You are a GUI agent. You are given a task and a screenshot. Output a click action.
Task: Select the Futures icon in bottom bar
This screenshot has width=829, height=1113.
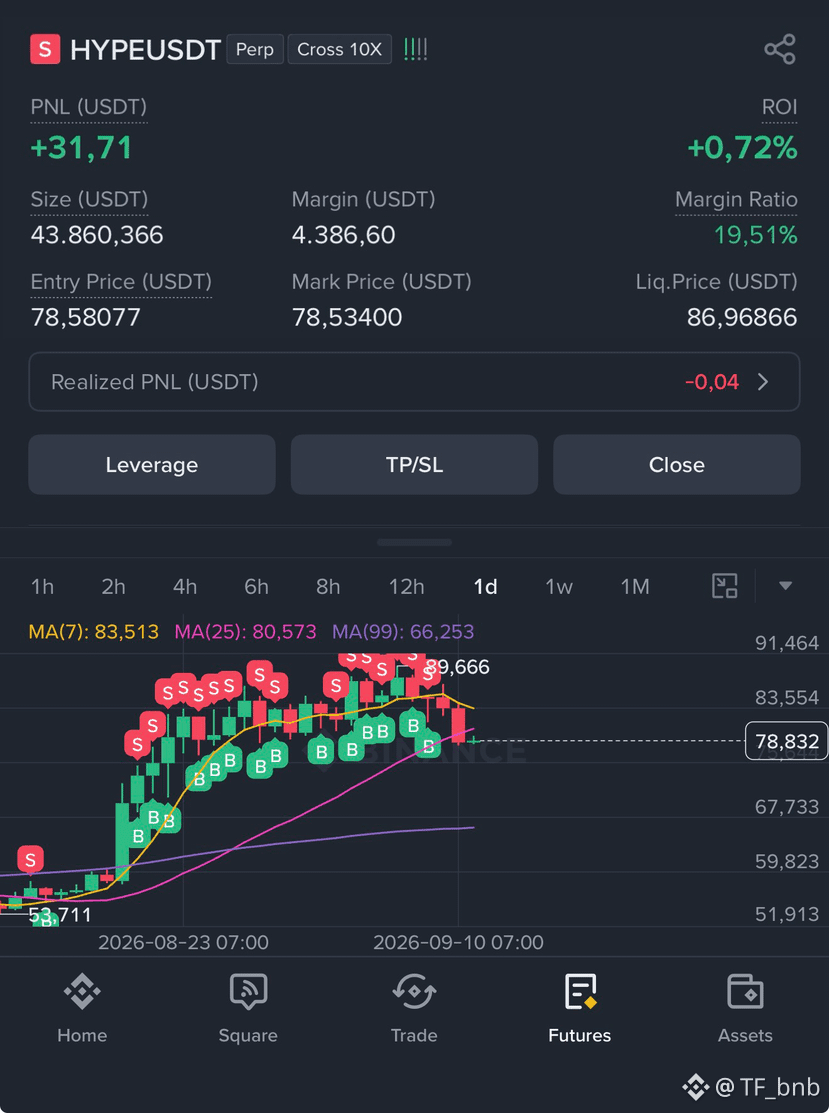[580, 991]
